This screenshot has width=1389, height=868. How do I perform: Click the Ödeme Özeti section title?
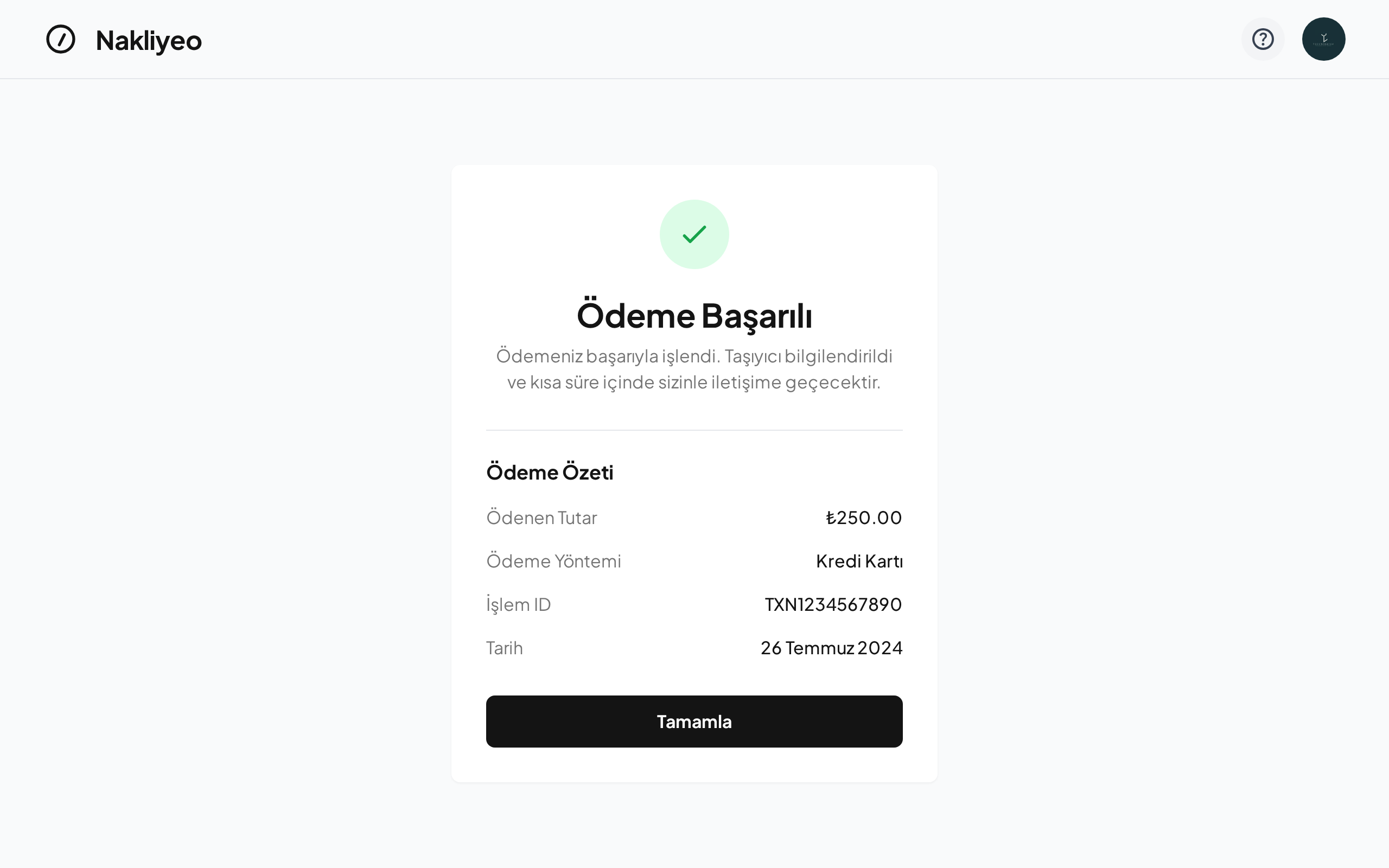pos(549,473)
